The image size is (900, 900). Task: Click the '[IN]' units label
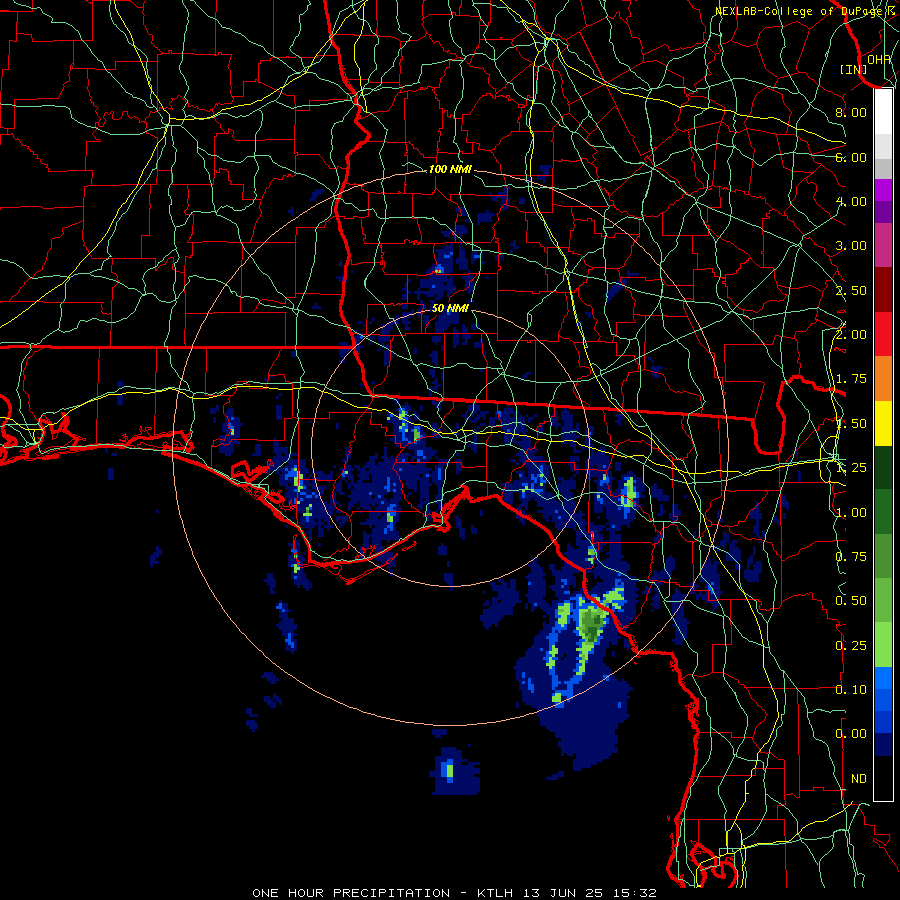[x=854, y=69]
